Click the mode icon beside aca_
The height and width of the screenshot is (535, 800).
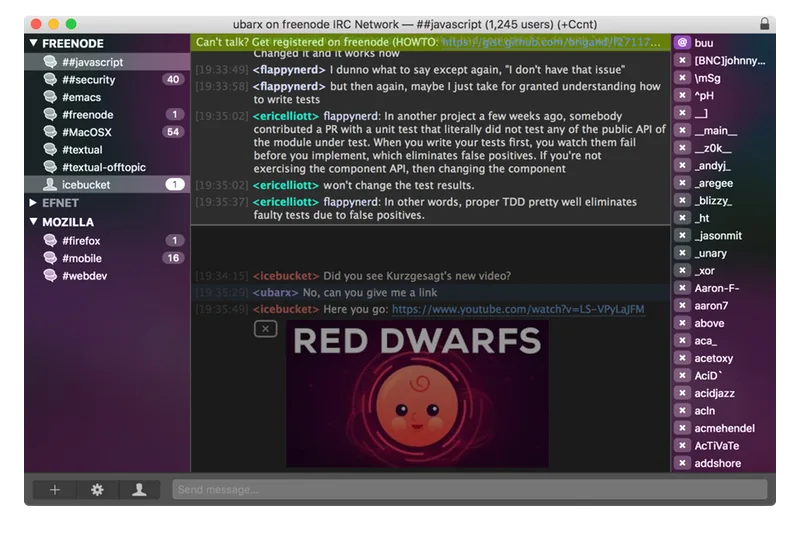coord(682,340)
